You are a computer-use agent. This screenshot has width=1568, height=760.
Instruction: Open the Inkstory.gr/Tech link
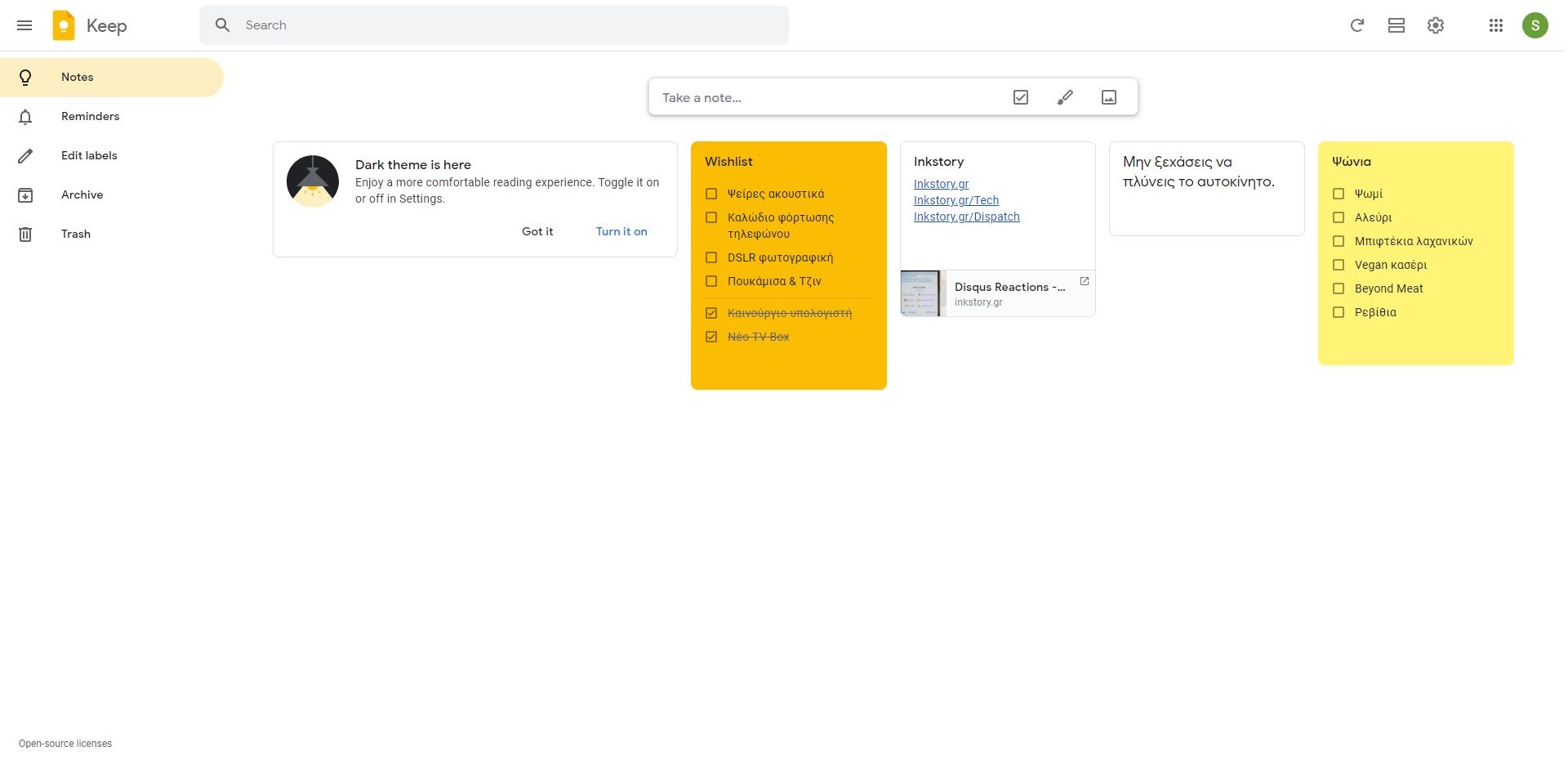pos(955,200)
